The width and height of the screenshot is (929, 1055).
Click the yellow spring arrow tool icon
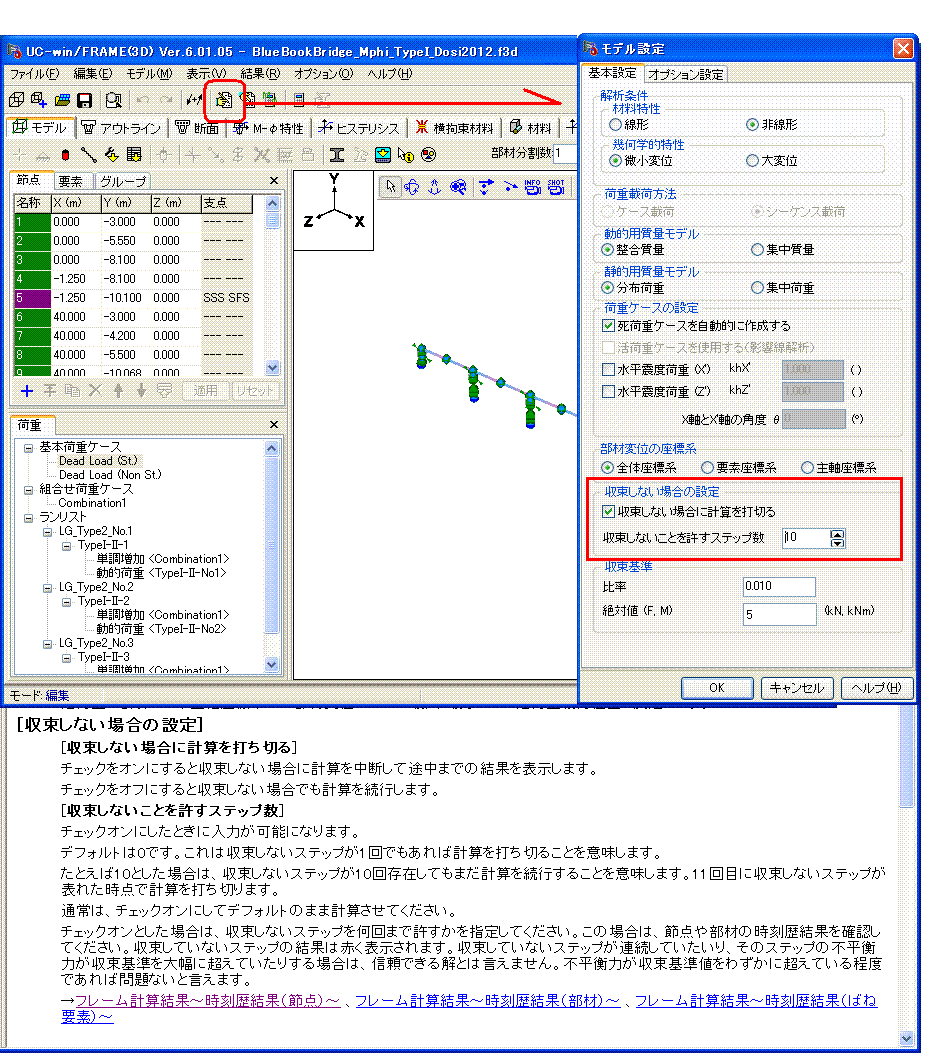(111, 155)
